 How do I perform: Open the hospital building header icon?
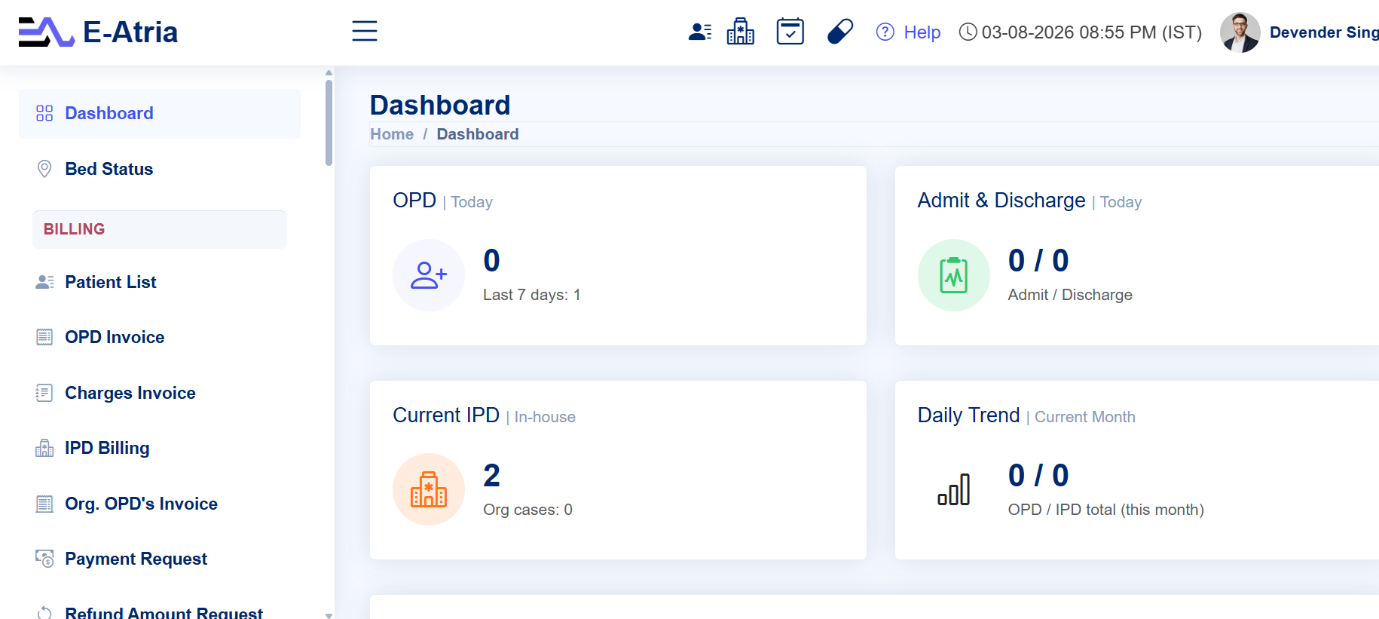tap(740, 32)
